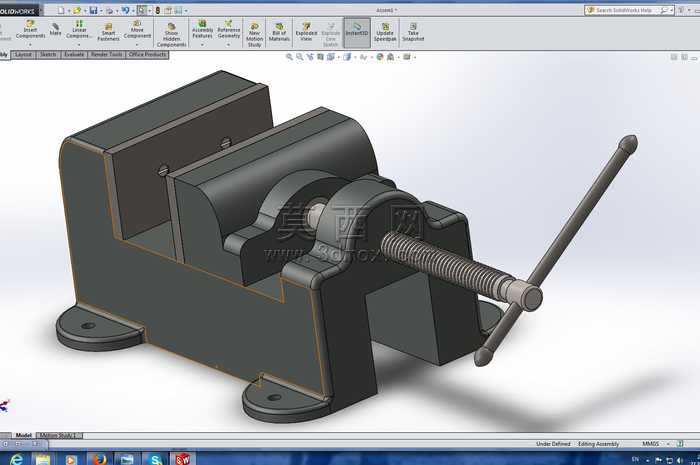The width and height of the screenshot is (700, 465).
Task: Select the Mate tool
Action: click(55, 29)
